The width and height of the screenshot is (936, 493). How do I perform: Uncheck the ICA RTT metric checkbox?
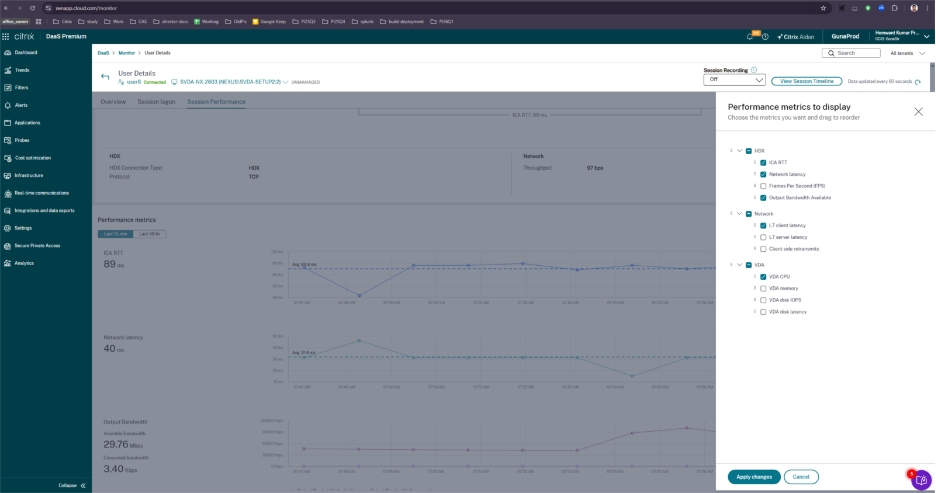(763, 162)
